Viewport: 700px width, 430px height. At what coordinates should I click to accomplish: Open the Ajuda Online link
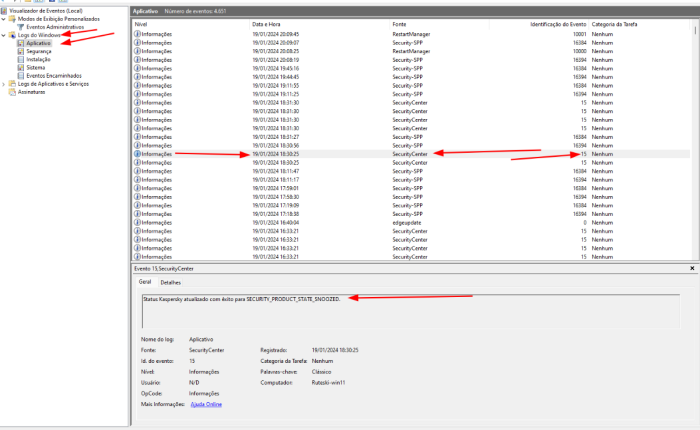click(206, 404)
